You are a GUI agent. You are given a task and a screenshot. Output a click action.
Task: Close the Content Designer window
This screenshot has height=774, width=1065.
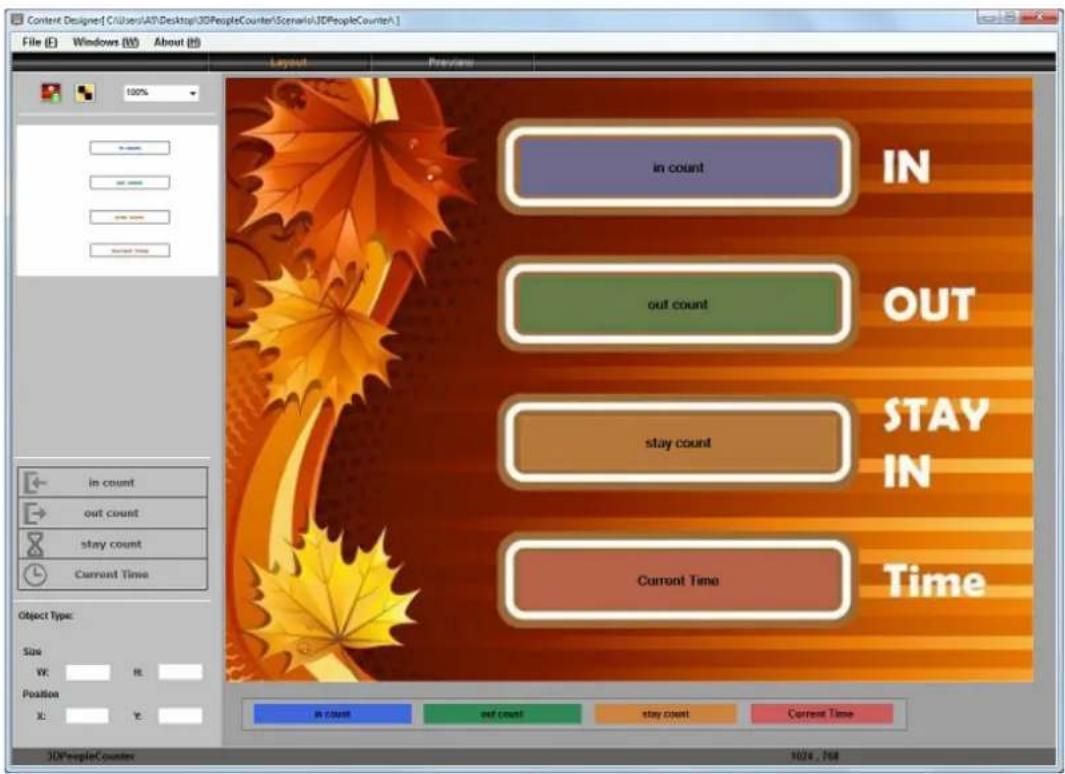[x=1039, y=18]
